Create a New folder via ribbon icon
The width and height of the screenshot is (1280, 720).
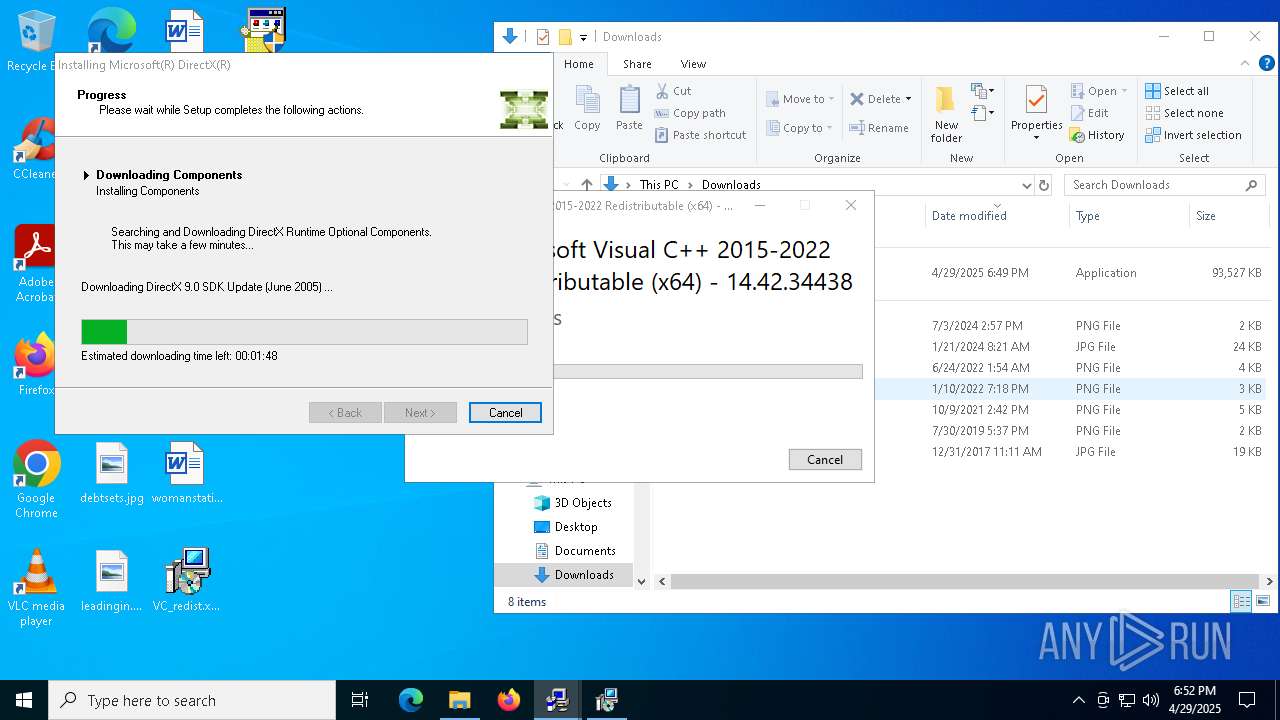coord(946,114)
